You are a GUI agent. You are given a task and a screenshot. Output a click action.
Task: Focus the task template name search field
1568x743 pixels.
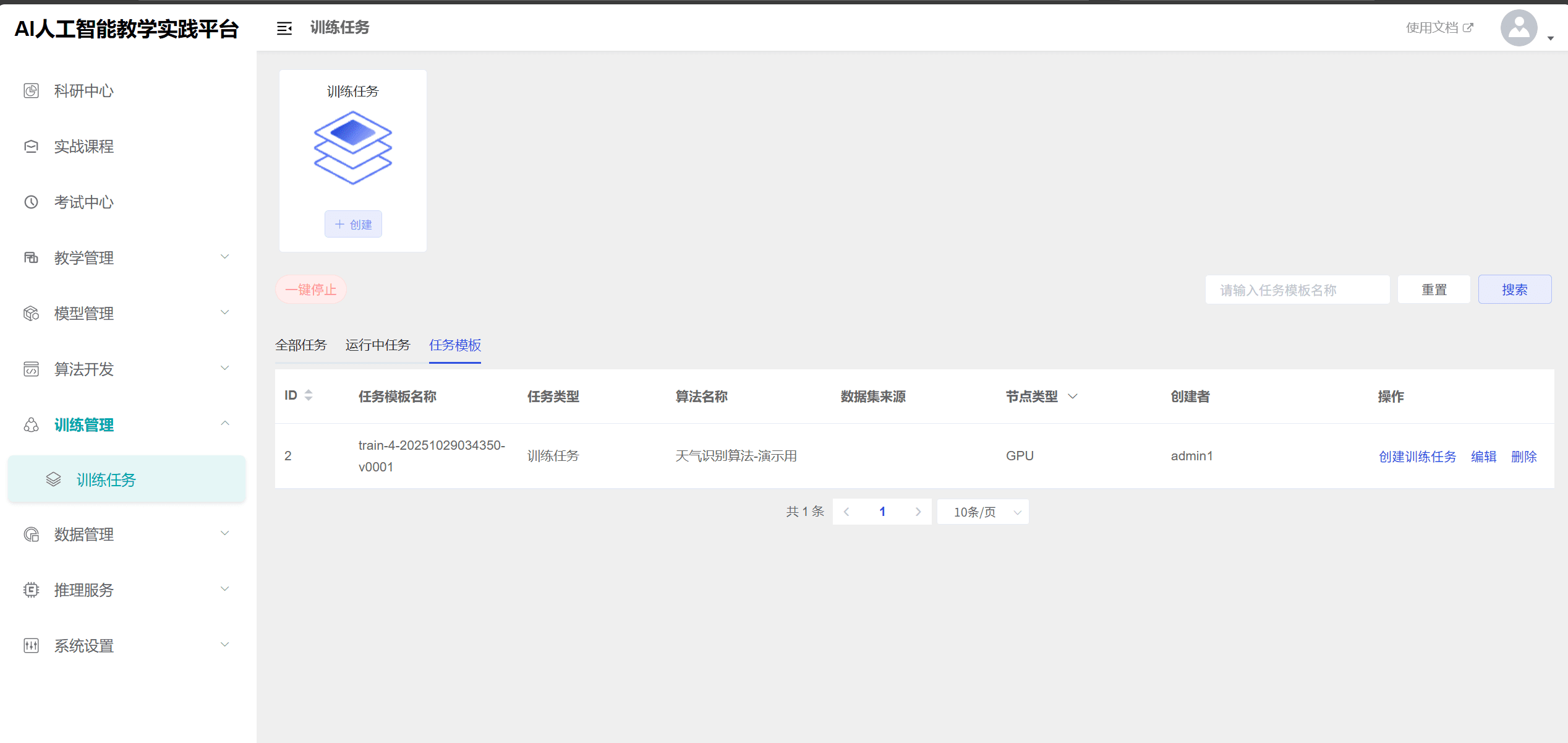(x=1297, y=290)
